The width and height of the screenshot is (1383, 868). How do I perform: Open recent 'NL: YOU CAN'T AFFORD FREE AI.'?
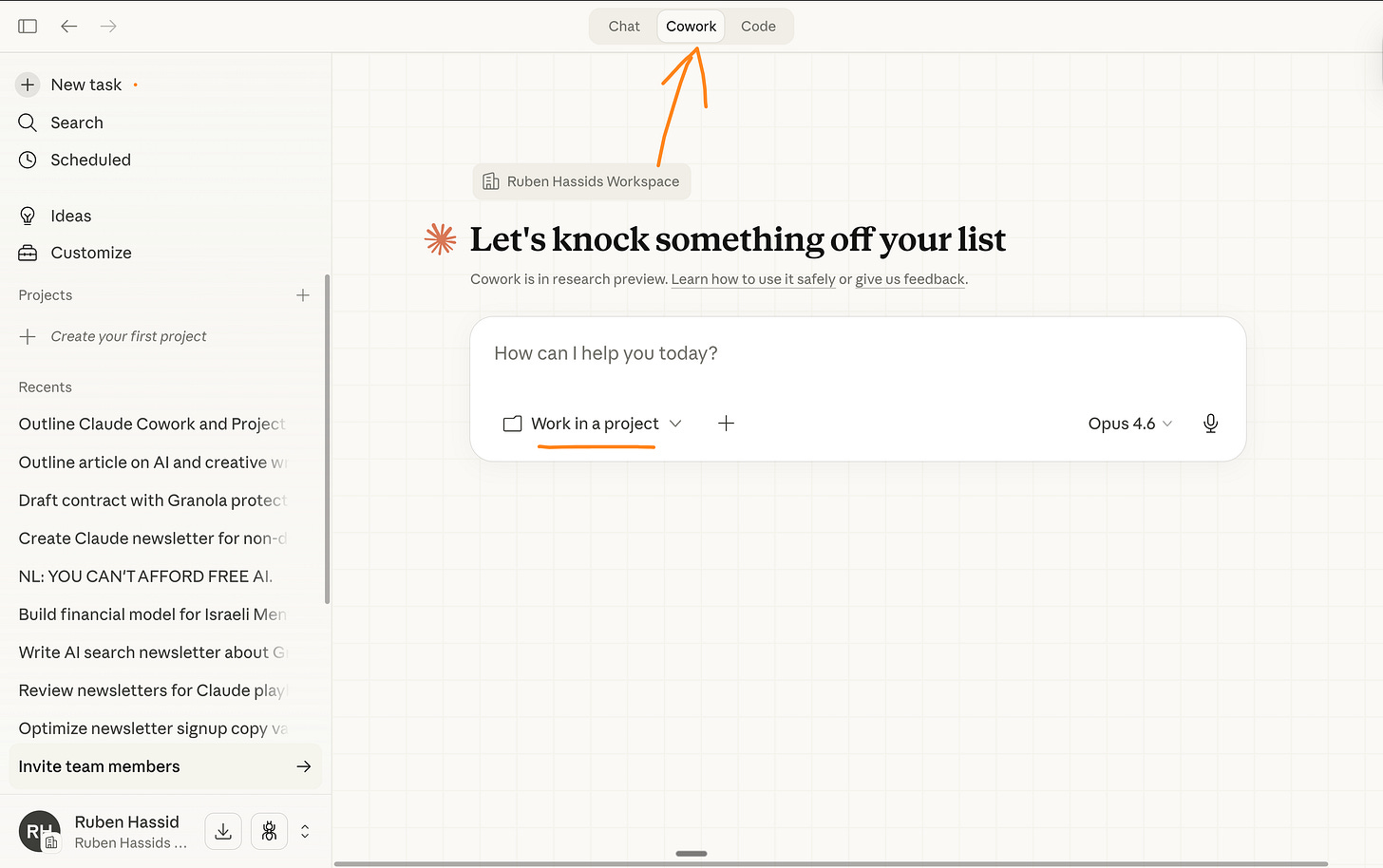(x=145, y=576)
